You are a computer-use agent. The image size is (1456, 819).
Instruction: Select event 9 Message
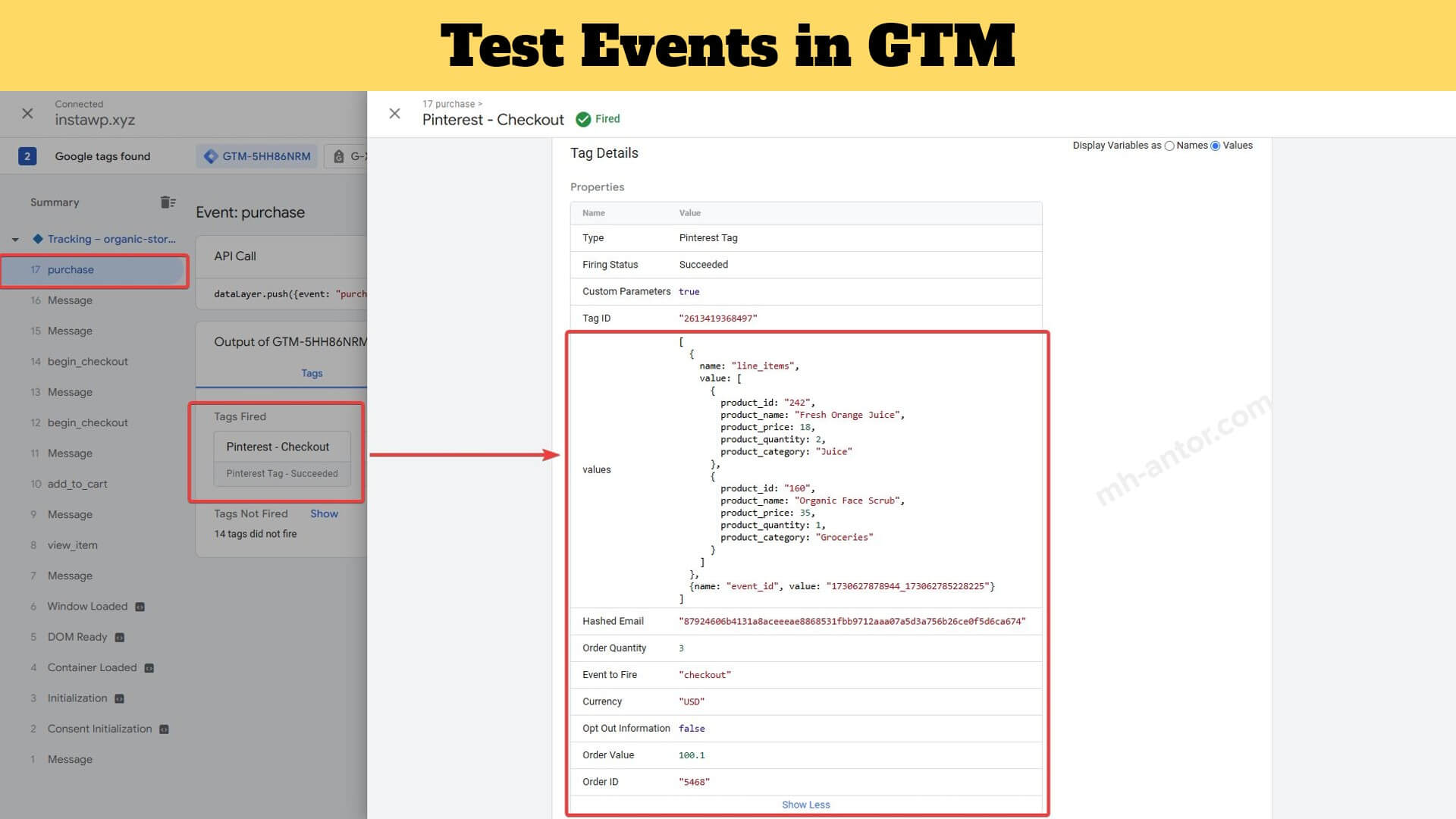[x=94, y=514]
